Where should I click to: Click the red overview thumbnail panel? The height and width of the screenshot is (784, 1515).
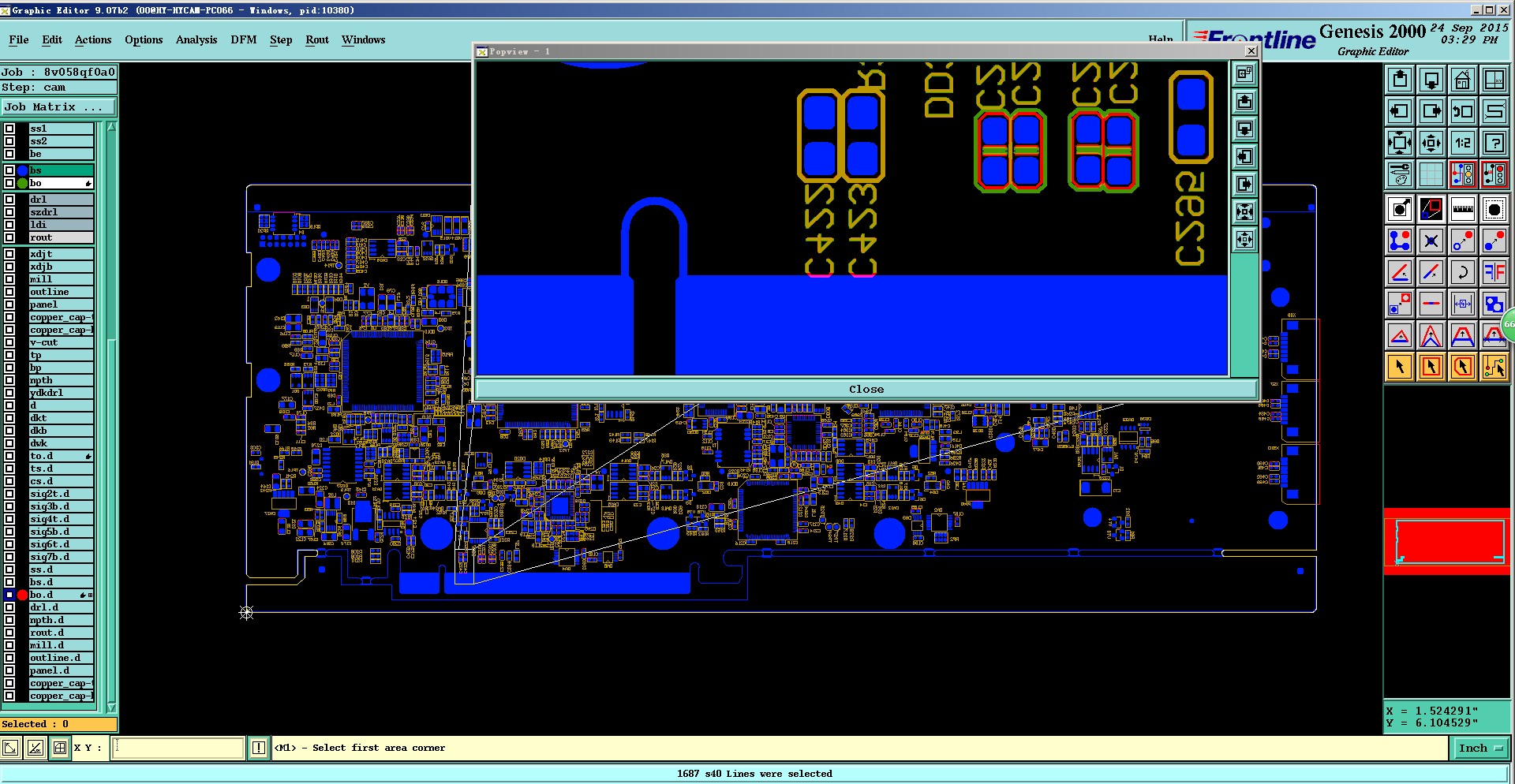1447,540
